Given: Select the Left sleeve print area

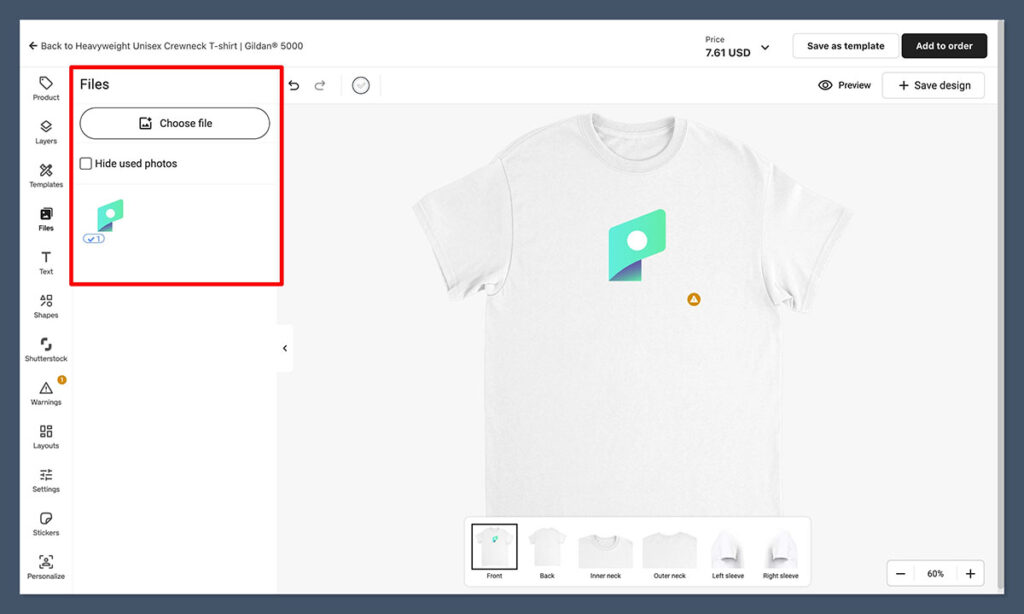Looking at the screenshot, I should tap(727, 550).
